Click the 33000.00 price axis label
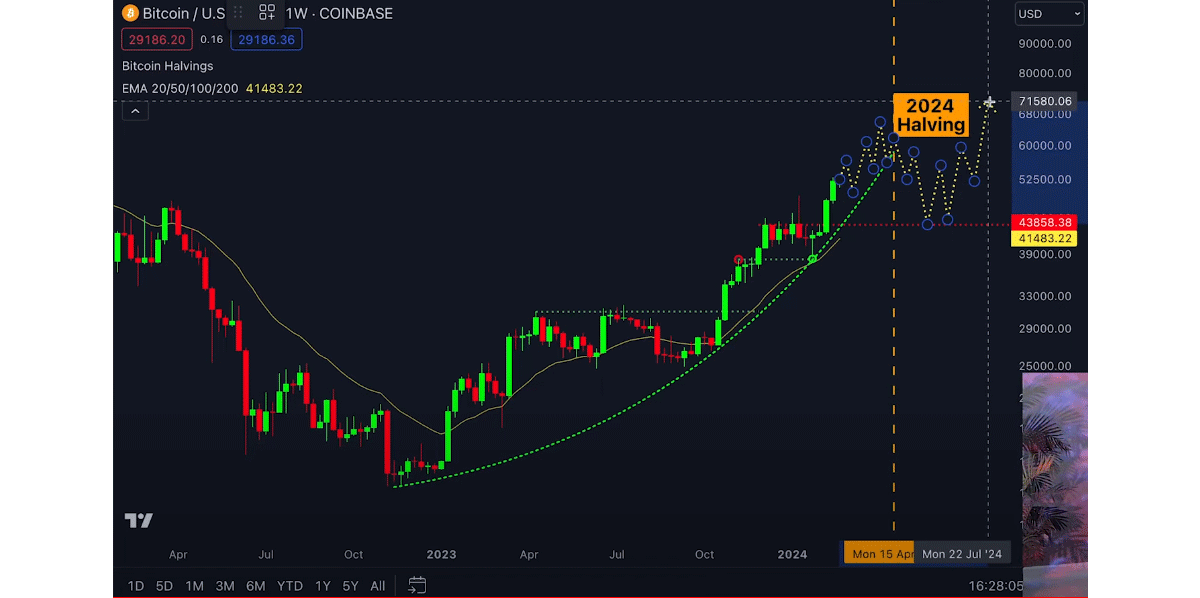 click(x=1045, y=296)
